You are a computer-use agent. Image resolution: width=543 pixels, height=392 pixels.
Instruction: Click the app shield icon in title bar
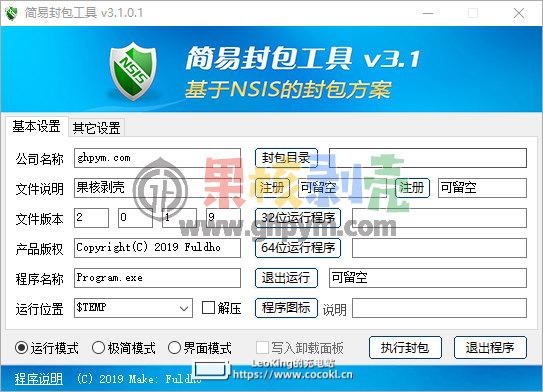click(x=11, y=13)
